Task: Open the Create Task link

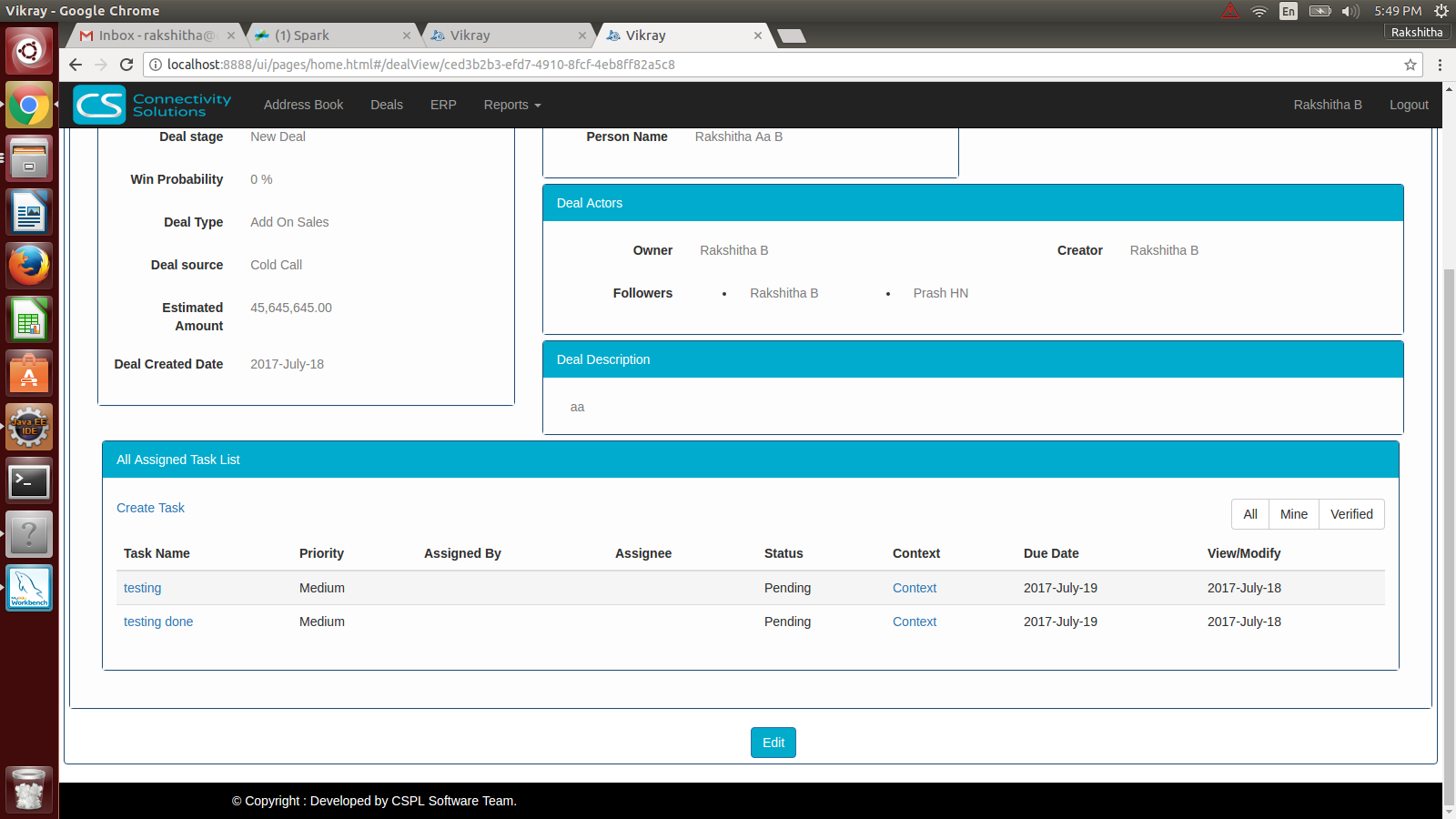Action: coord(150,508)
